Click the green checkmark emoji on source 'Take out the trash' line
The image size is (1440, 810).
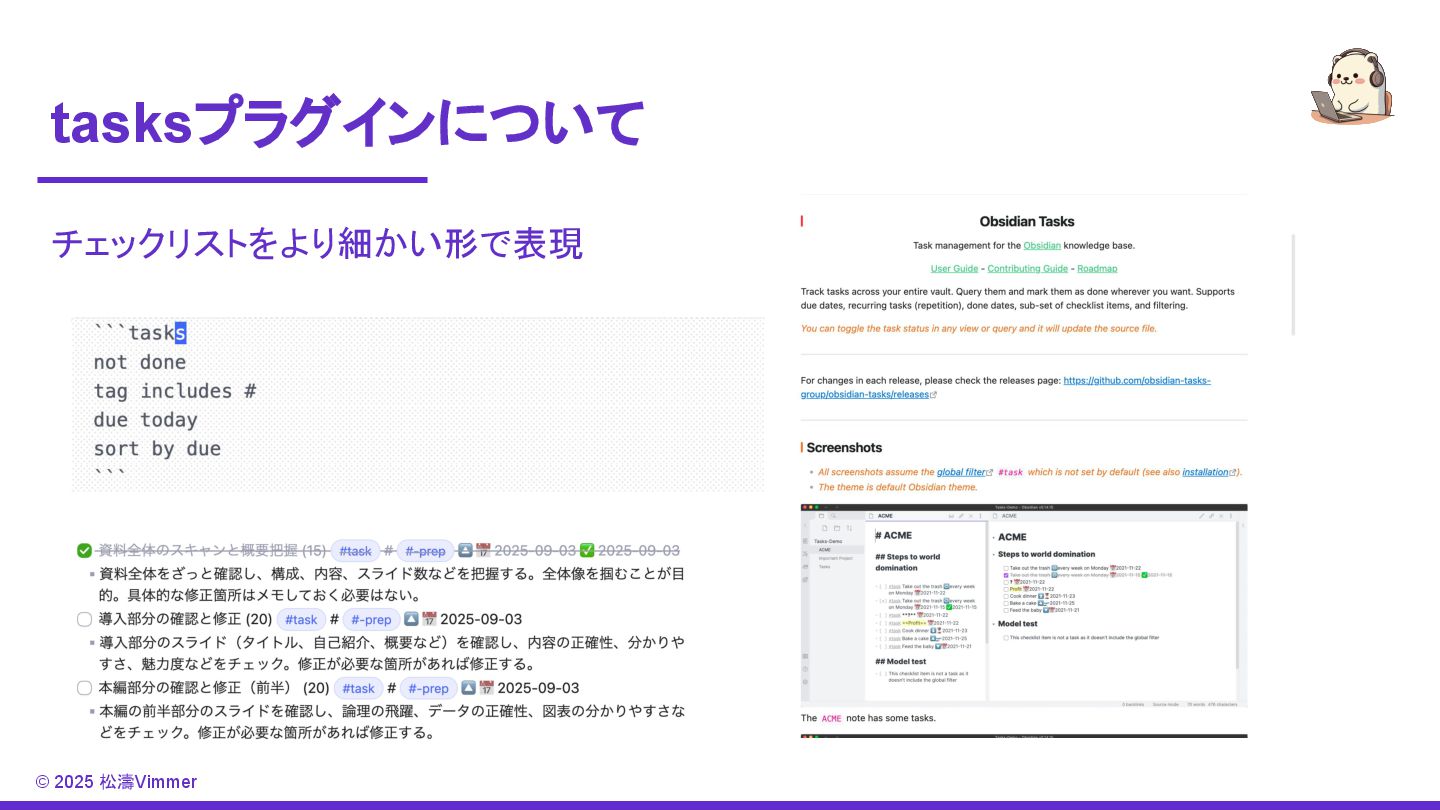(x=949, y=607)
